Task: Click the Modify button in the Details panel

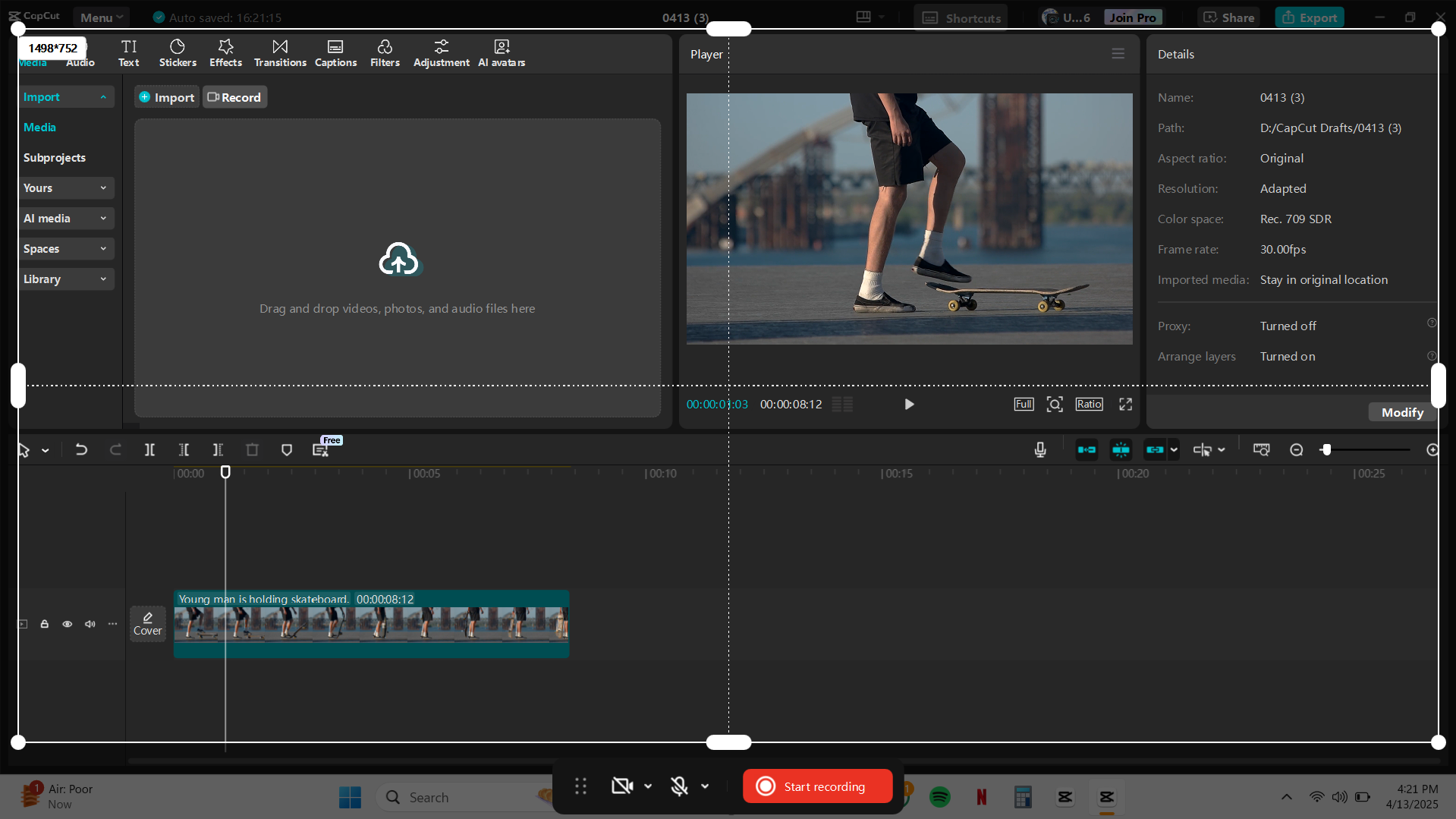Action: 1401,411
